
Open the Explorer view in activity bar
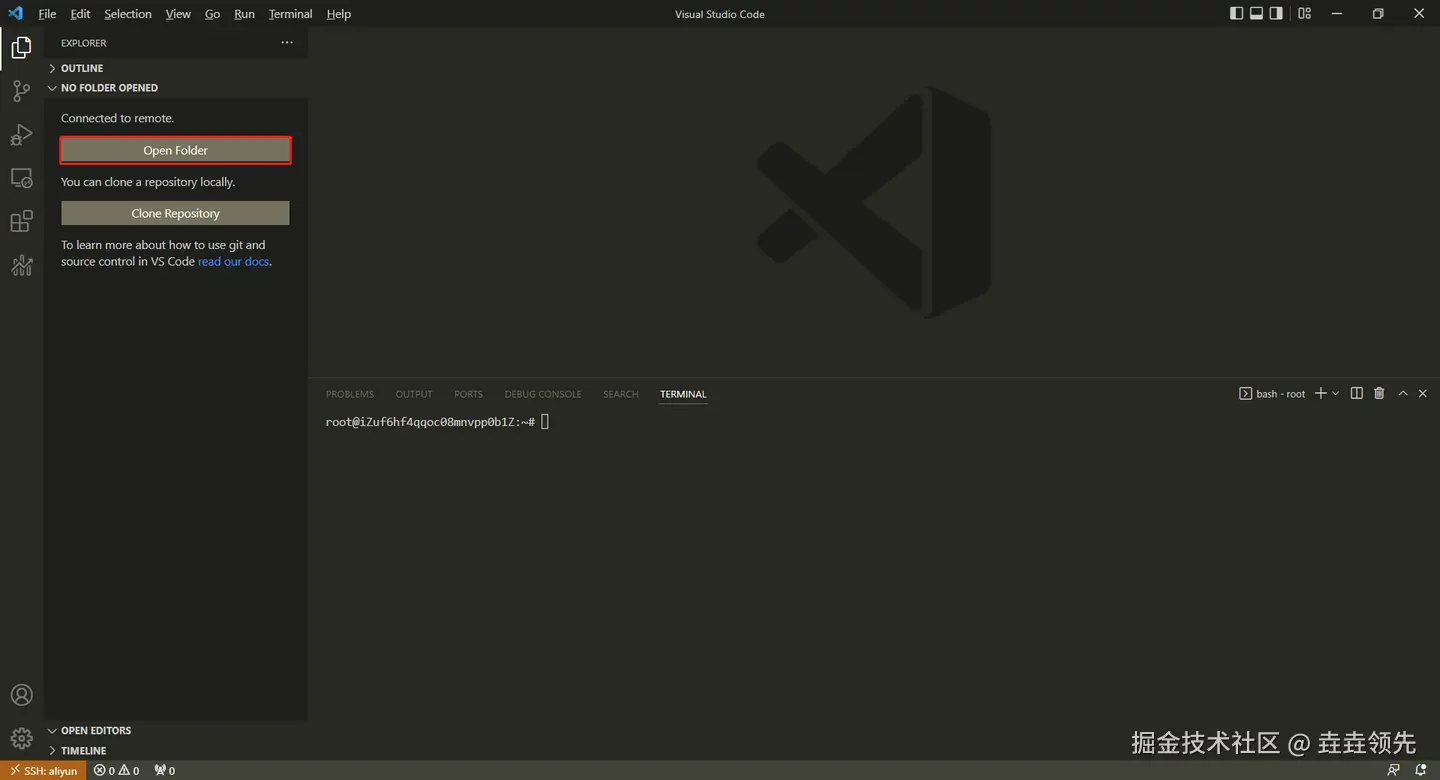pyautogui.click(x=21, y=47)
